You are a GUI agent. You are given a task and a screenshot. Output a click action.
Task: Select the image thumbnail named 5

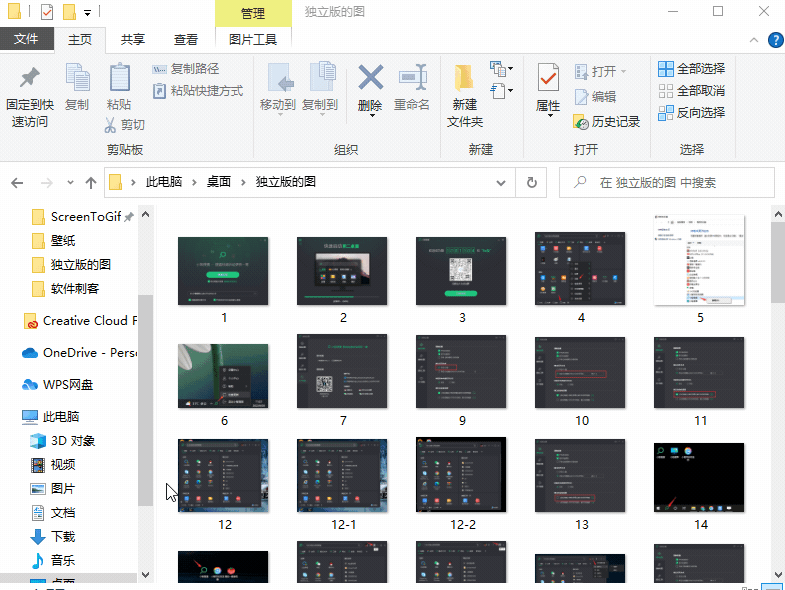click(699, 260)
